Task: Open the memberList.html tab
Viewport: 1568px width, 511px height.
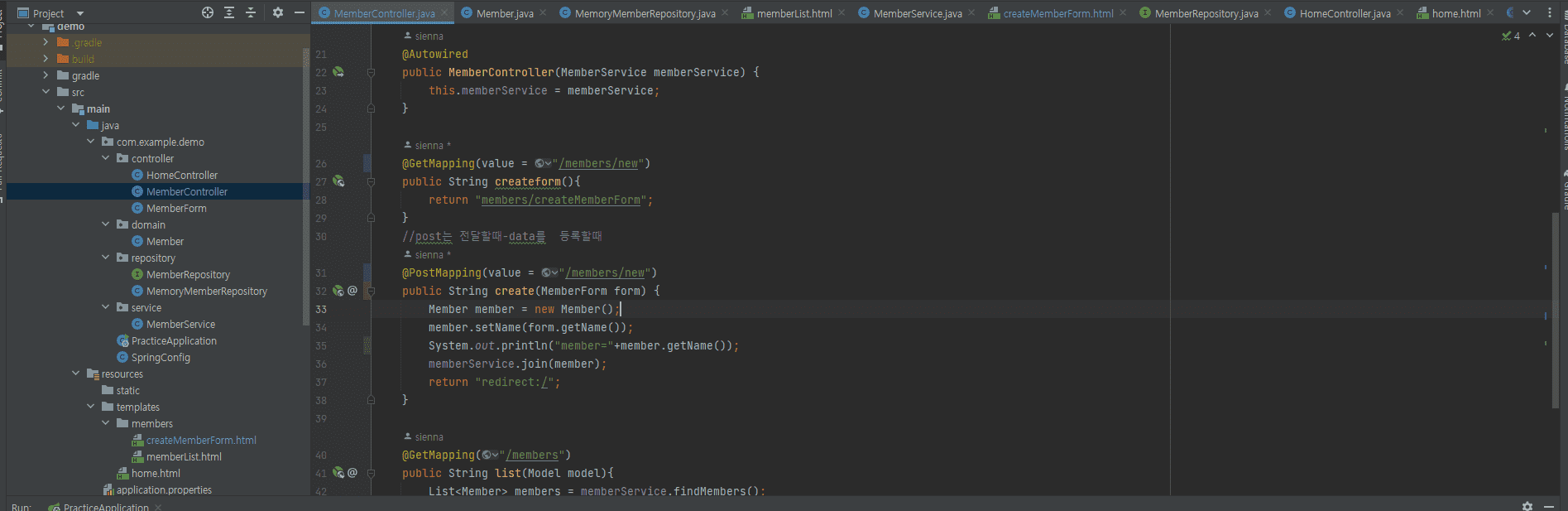Action: point(794,13)
